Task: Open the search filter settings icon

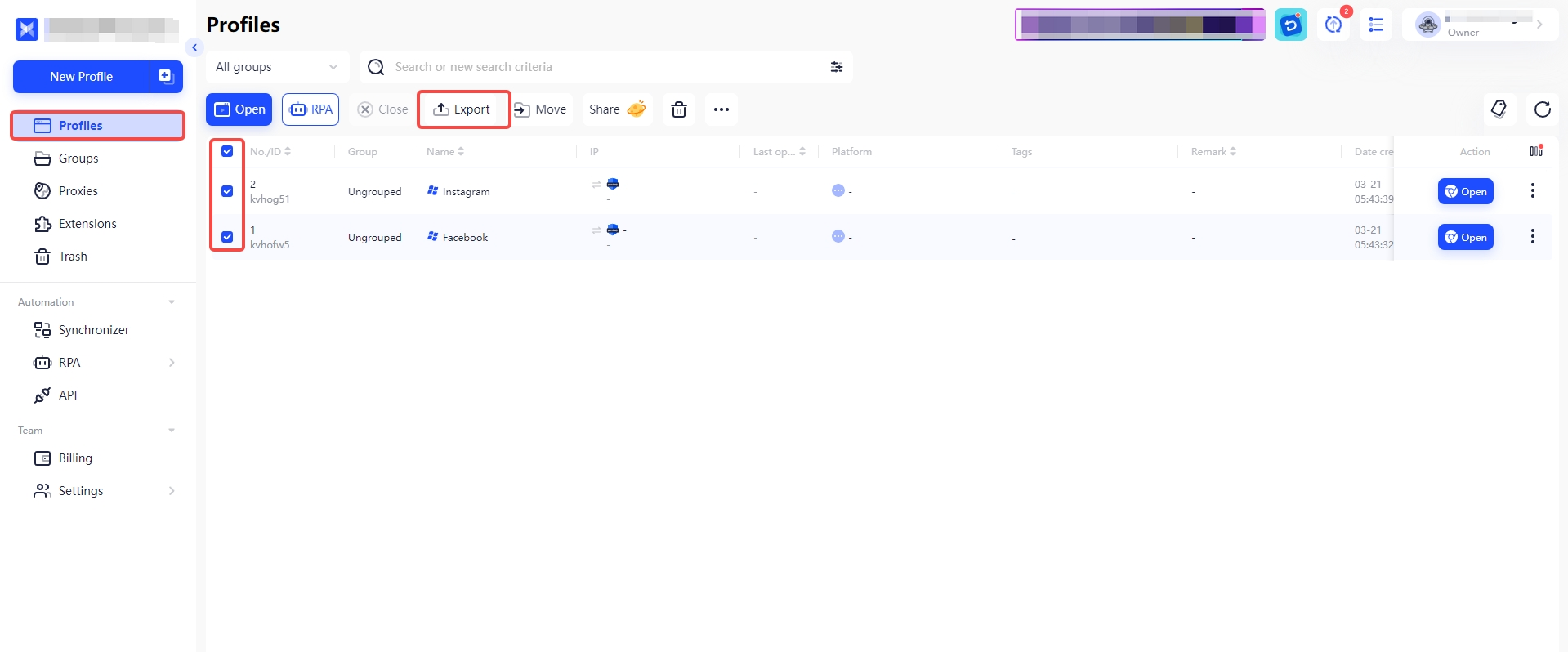Action: point(836,67)
